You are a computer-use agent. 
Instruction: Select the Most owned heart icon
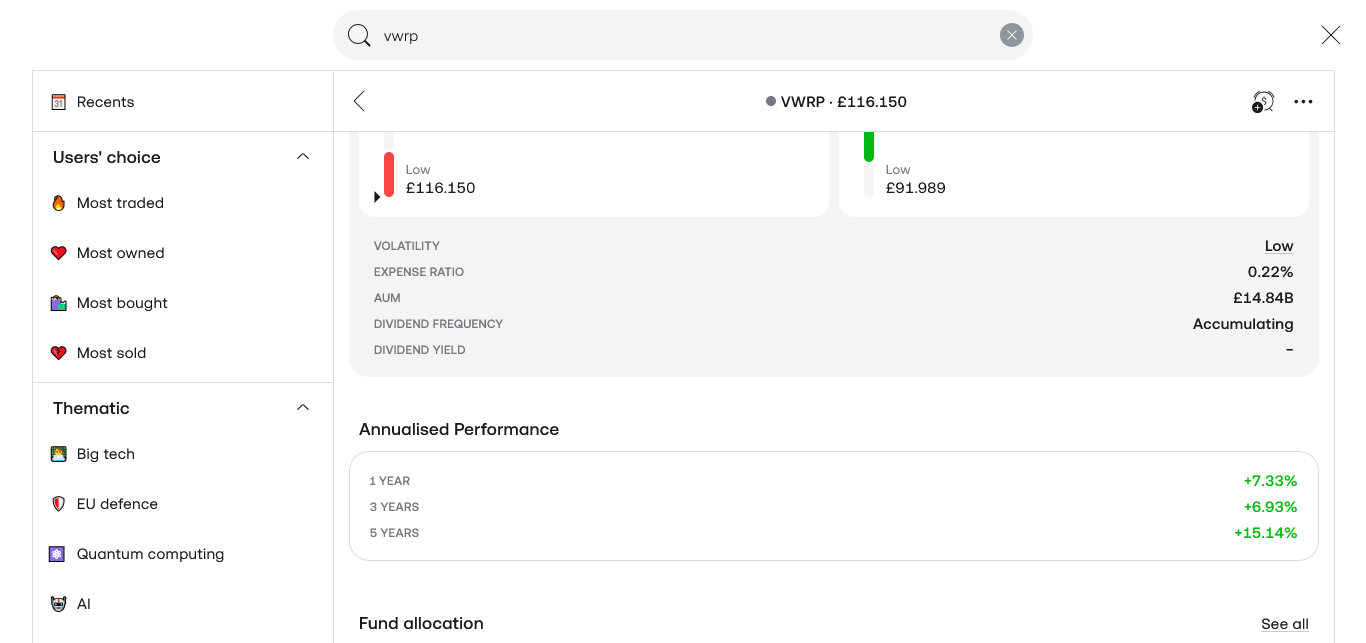(x=58, y=253)
